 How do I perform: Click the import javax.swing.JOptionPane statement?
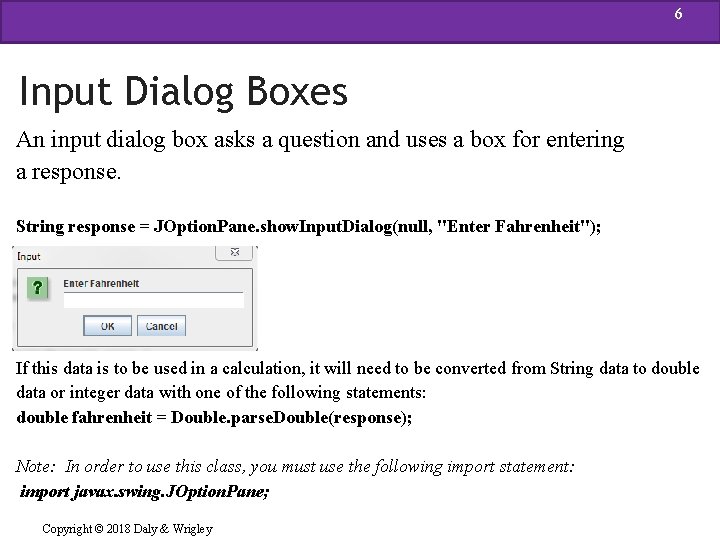tap(144, 492)
